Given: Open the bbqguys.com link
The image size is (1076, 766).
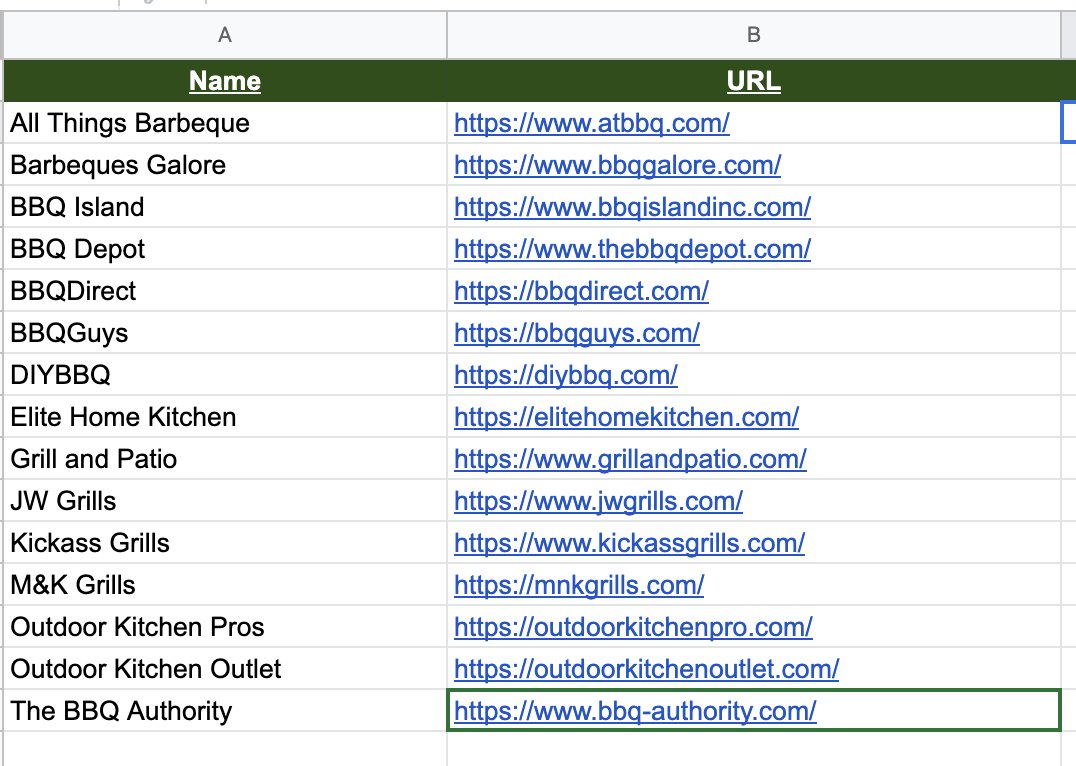Looking at the screenshot, I should 576,334.
